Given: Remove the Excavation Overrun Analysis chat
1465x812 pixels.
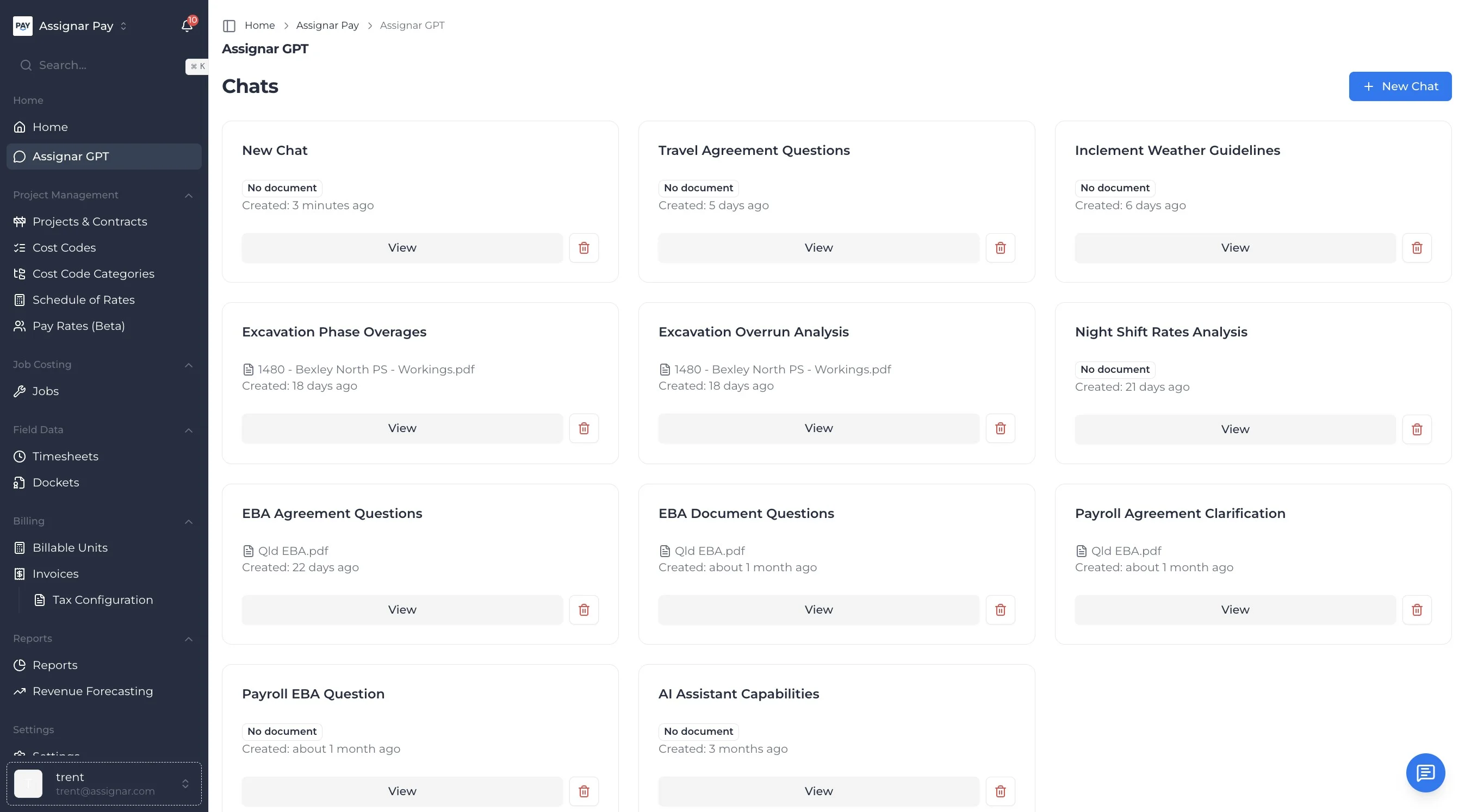Looking at the screenshot, I should point(1000,428).
